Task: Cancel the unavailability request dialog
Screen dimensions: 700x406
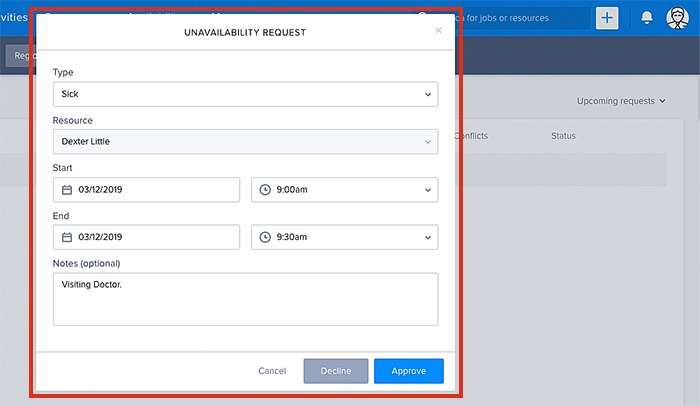Action: [272, 371]
